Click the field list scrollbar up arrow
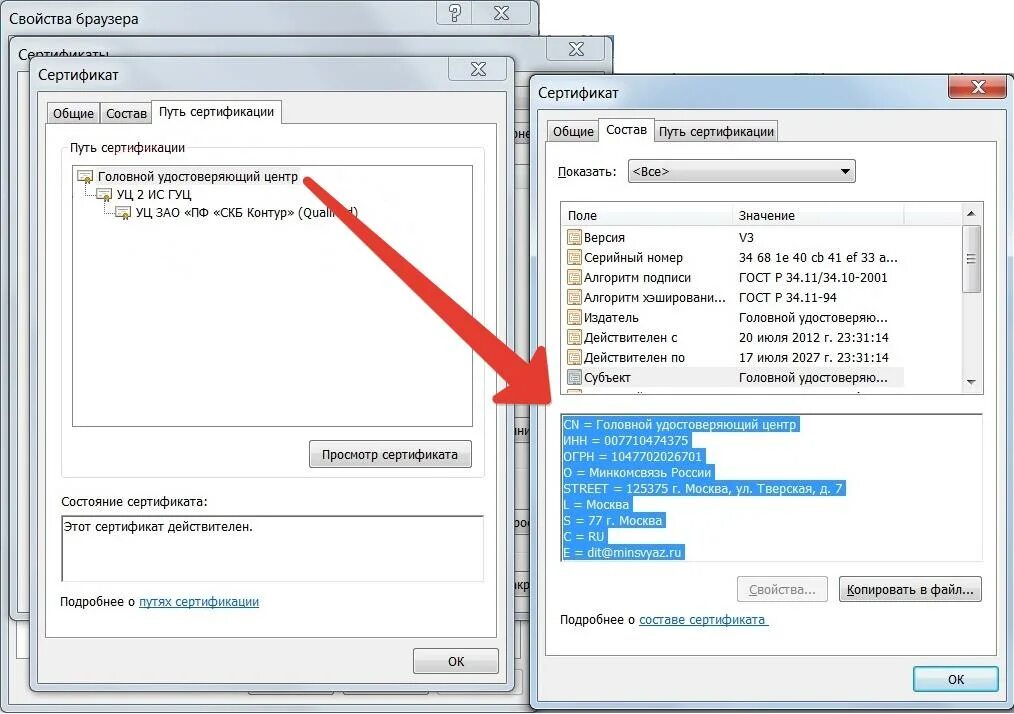Screen dimensions: 1014x714 click(971, 213)
